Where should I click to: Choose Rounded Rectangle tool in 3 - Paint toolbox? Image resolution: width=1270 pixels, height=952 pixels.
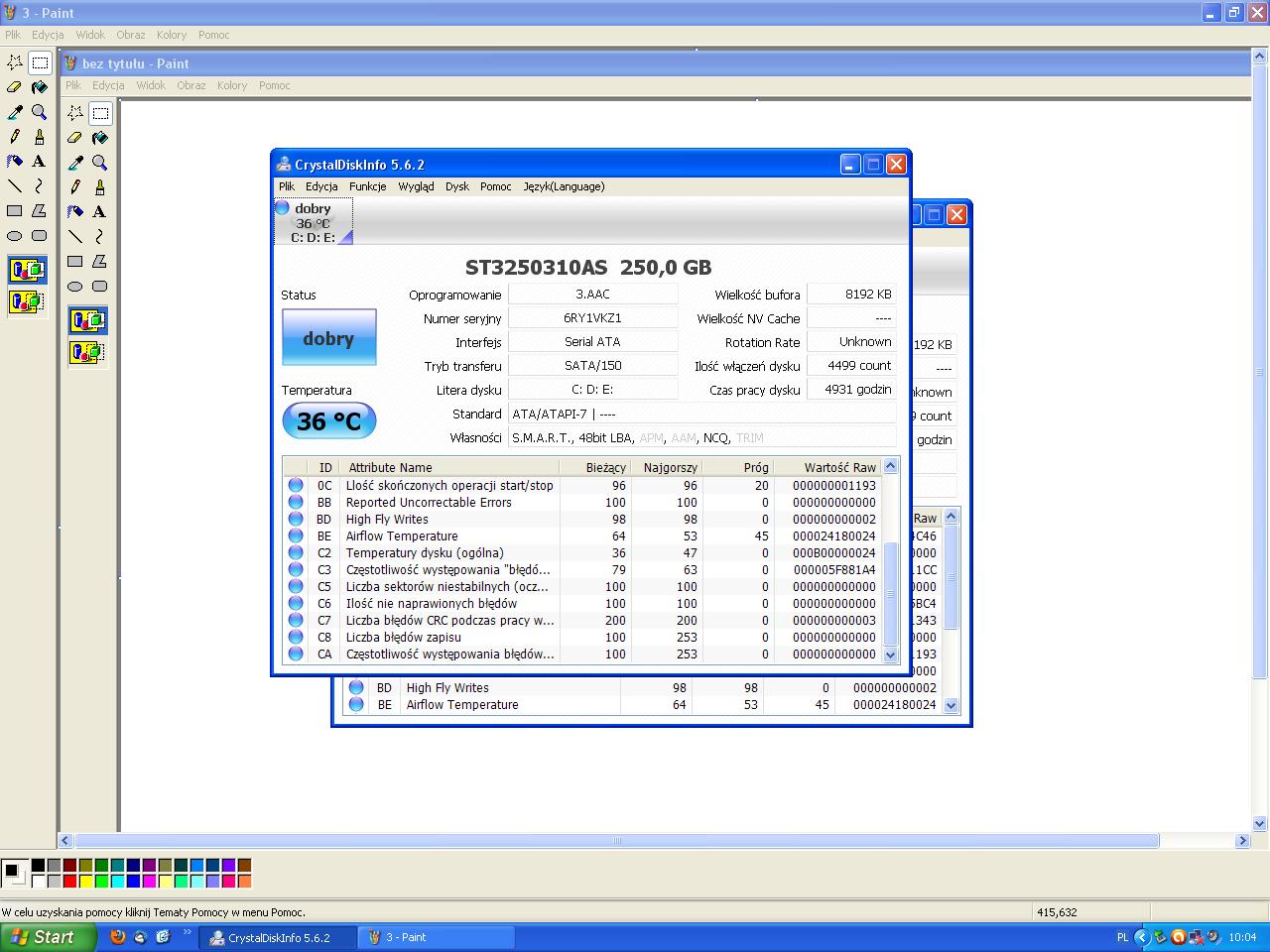[x=40, y=236]
